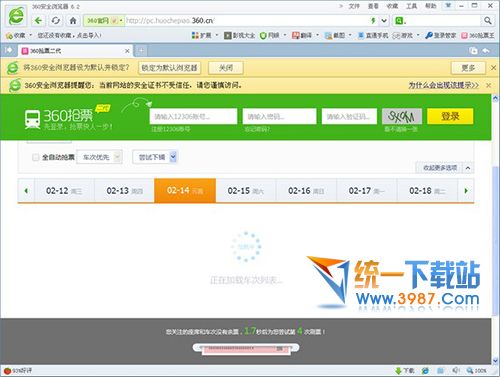Viewport: 500px width, 377px height.
Task: Open 影视大全 from the toolbar
Action: (239, 35)
